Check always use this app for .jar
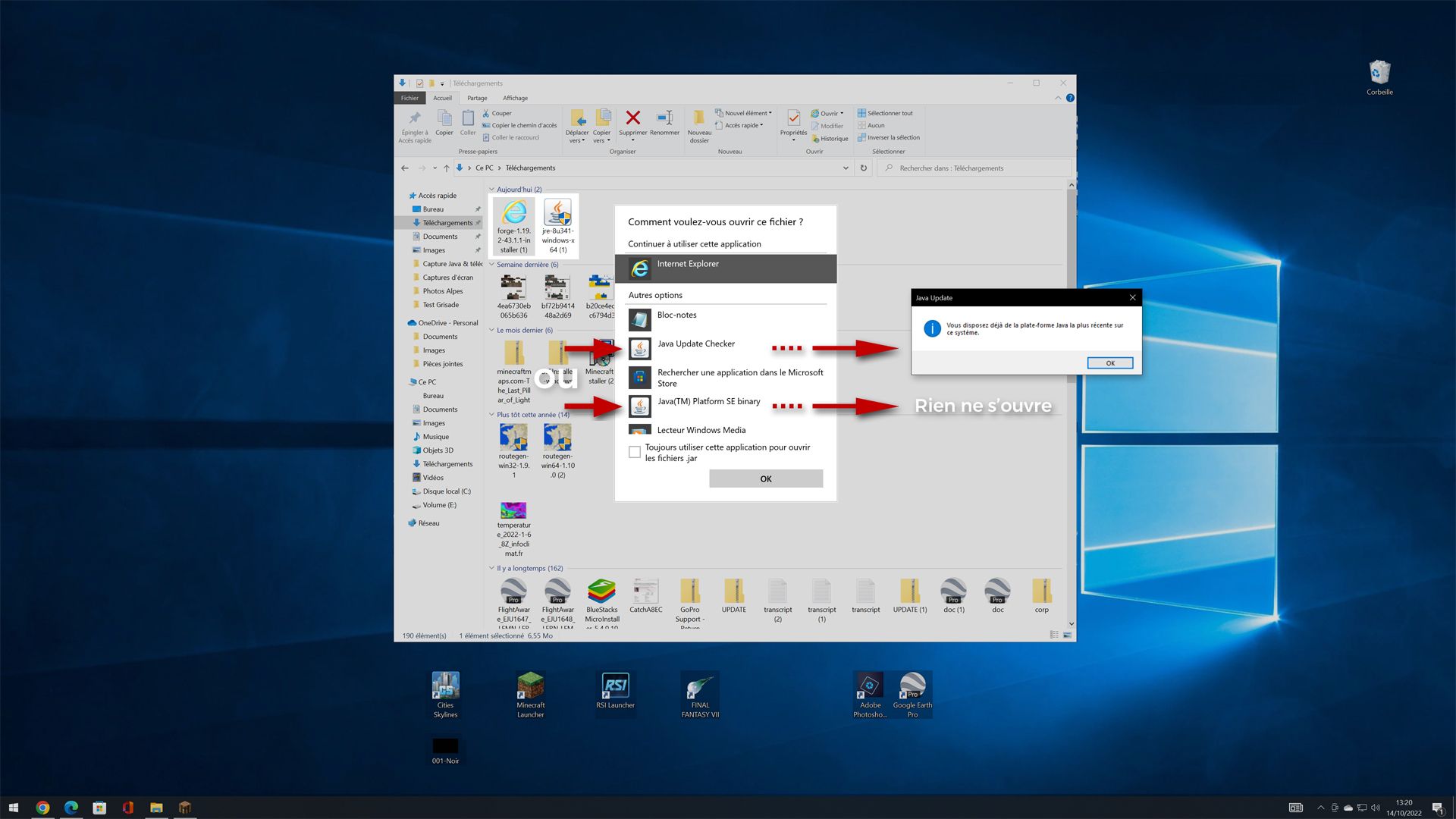This screenshot has width=1456, height=819. click(x=635, y=453)
